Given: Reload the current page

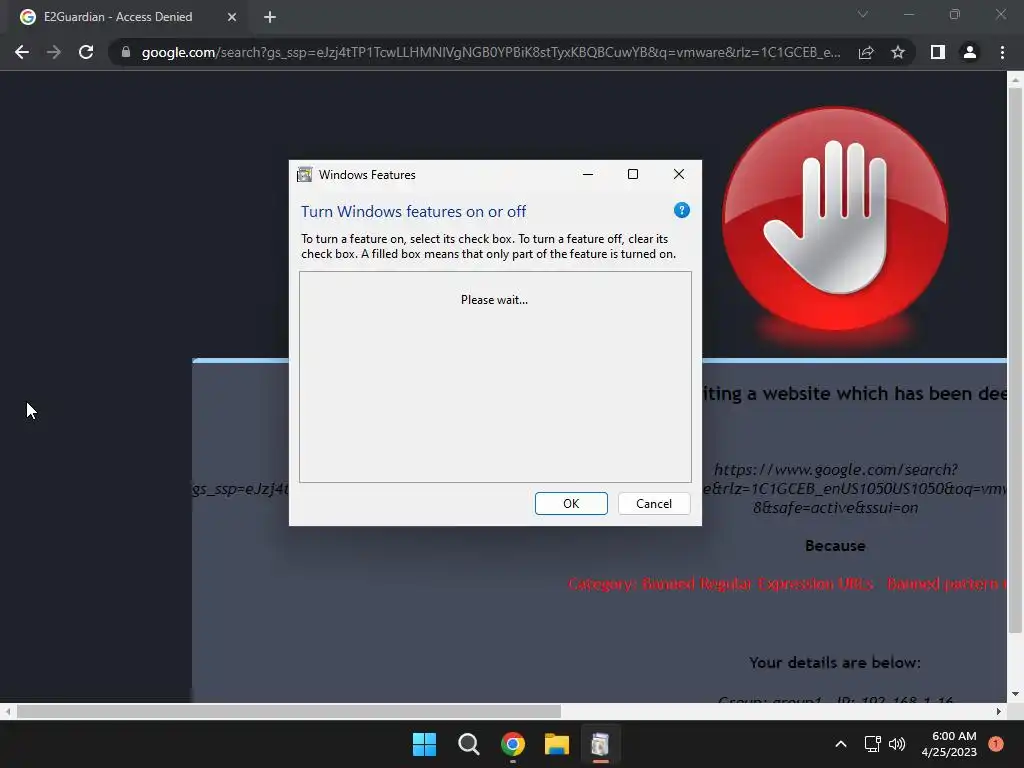Looking at the screenshot, I should click(x=86, y=52).
